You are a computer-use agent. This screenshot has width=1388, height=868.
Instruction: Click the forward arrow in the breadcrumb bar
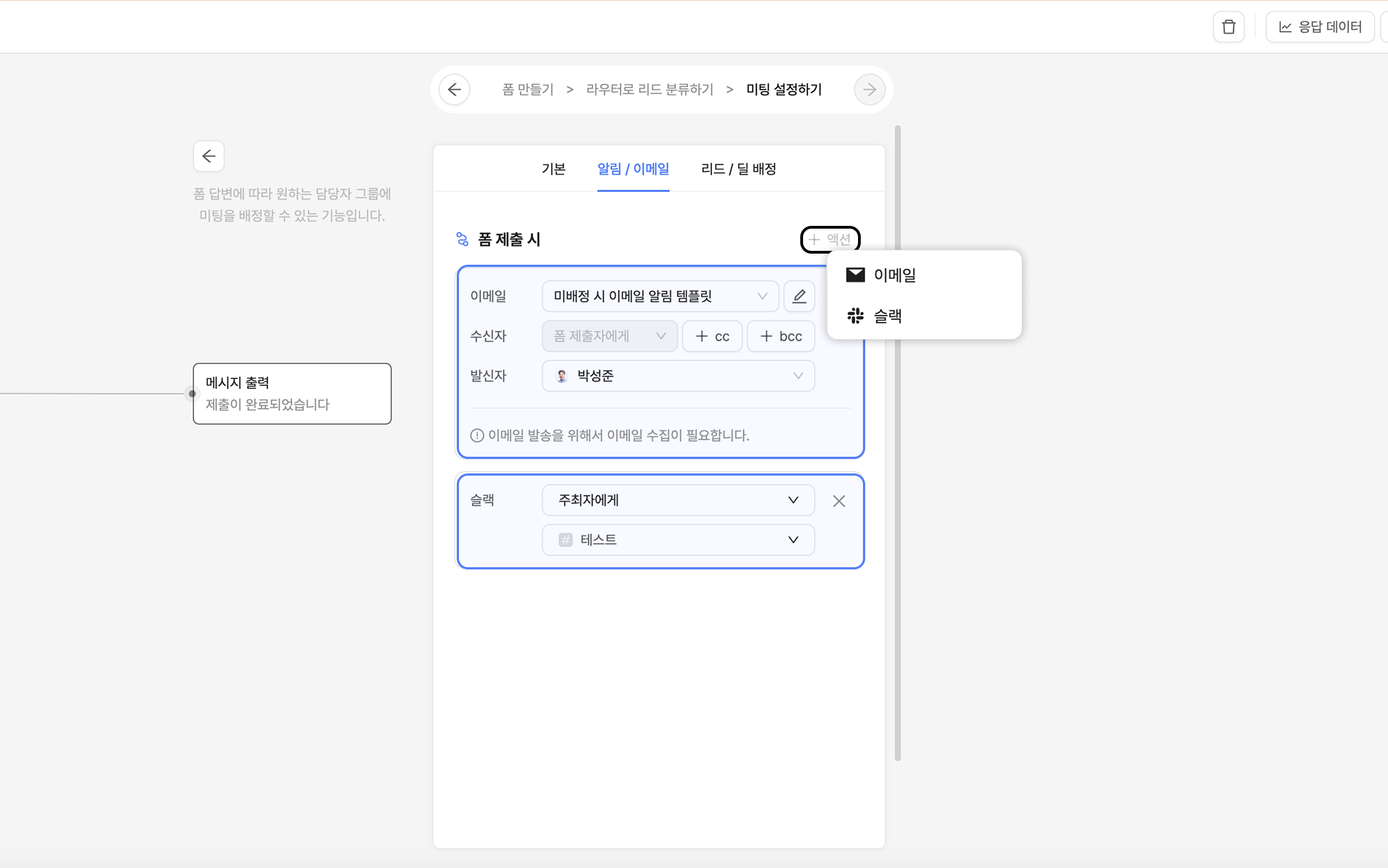869,89
